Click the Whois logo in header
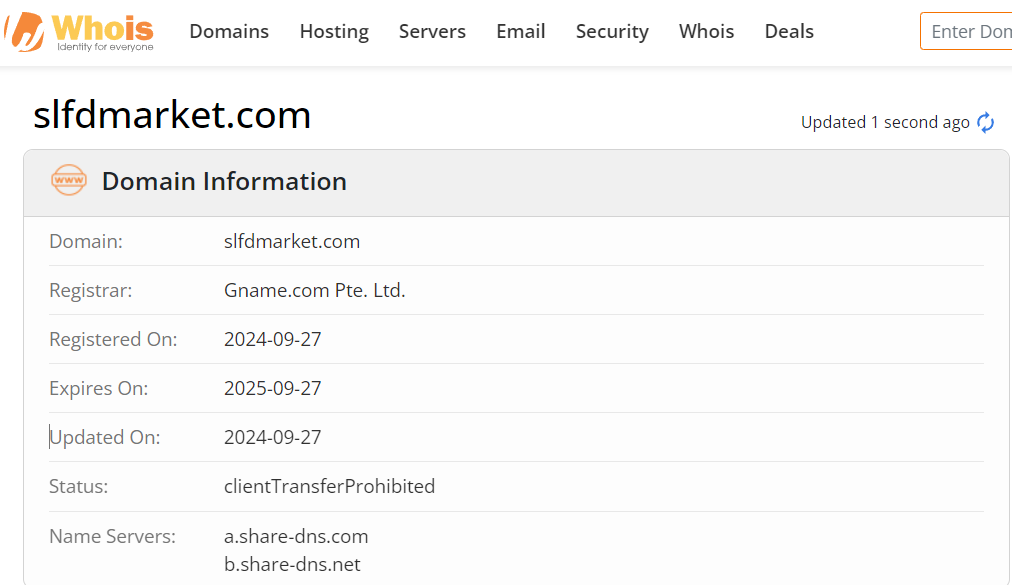This screenshot has height=585, width=1012. pos(79,32)
